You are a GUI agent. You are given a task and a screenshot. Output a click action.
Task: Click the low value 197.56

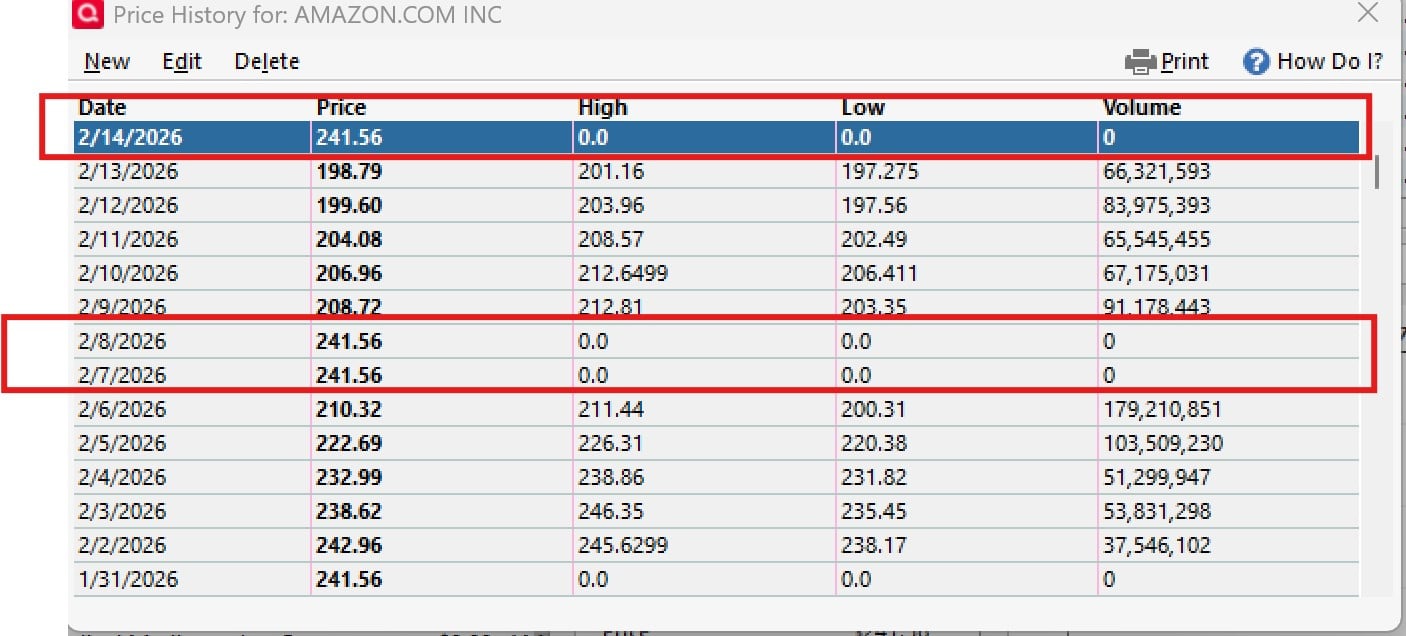pyautogui.click(x=873, y=206)
